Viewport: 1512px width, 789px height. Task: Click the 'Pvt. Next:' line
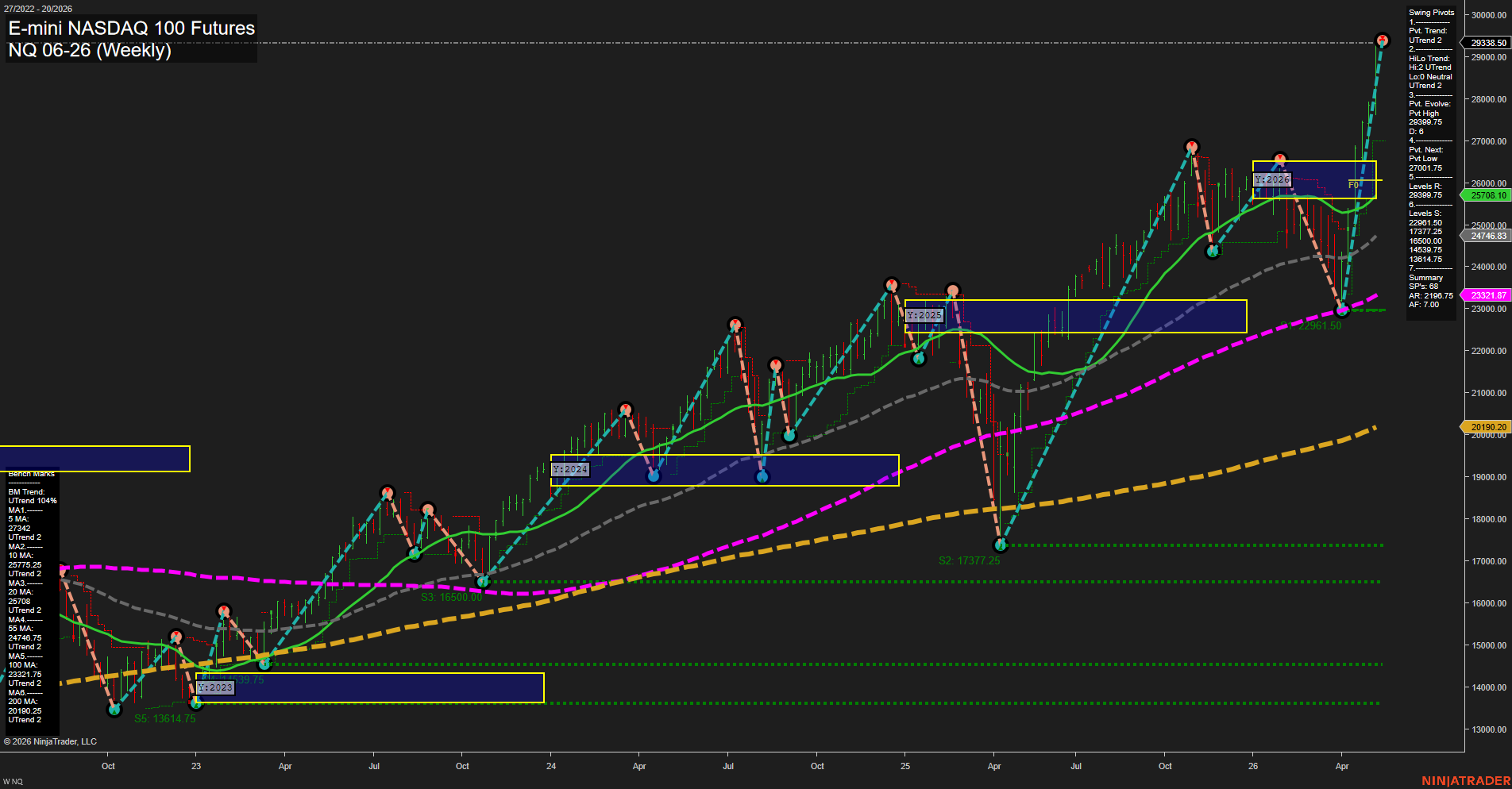(1426, 149)
